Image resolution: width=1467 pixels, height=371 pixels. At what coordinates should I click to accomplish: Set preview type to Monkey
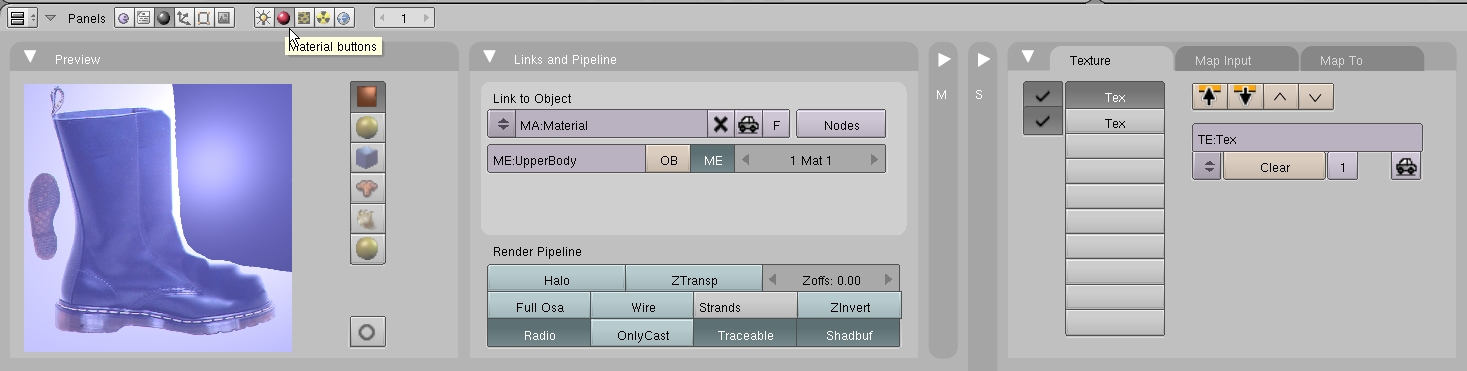pyautogui.click(x=366, y=188)
